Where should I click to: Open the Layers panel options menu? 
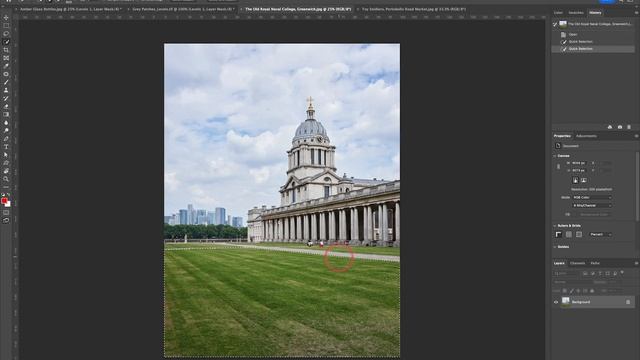pyautogui.click(x=636, y=264)
